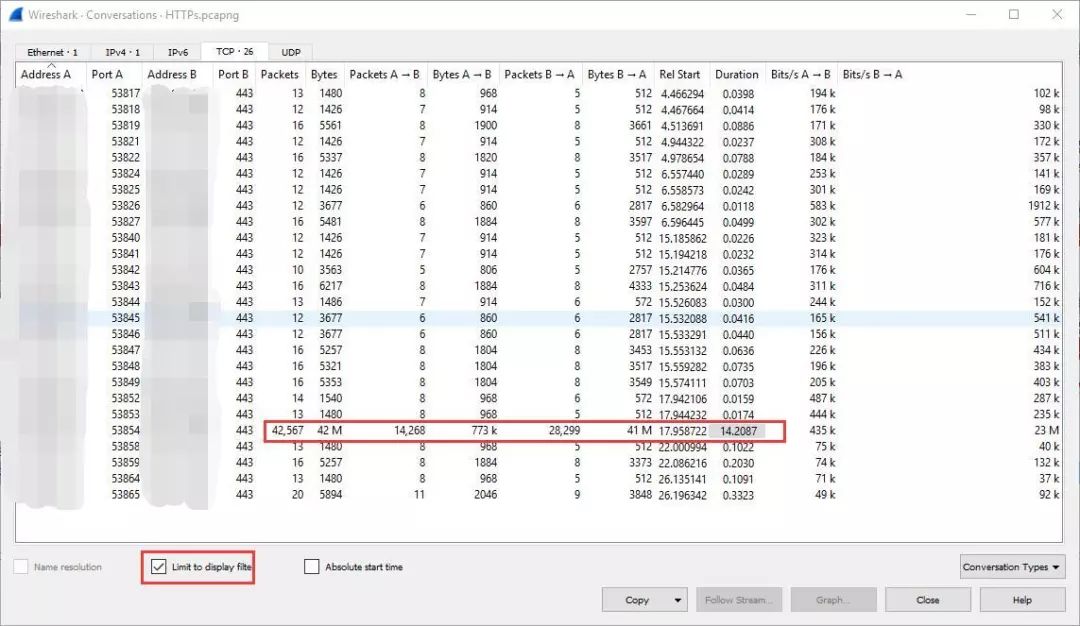Sort by Bytes B → A header
Screen dimensions: 1080x626
pos(617,74)
